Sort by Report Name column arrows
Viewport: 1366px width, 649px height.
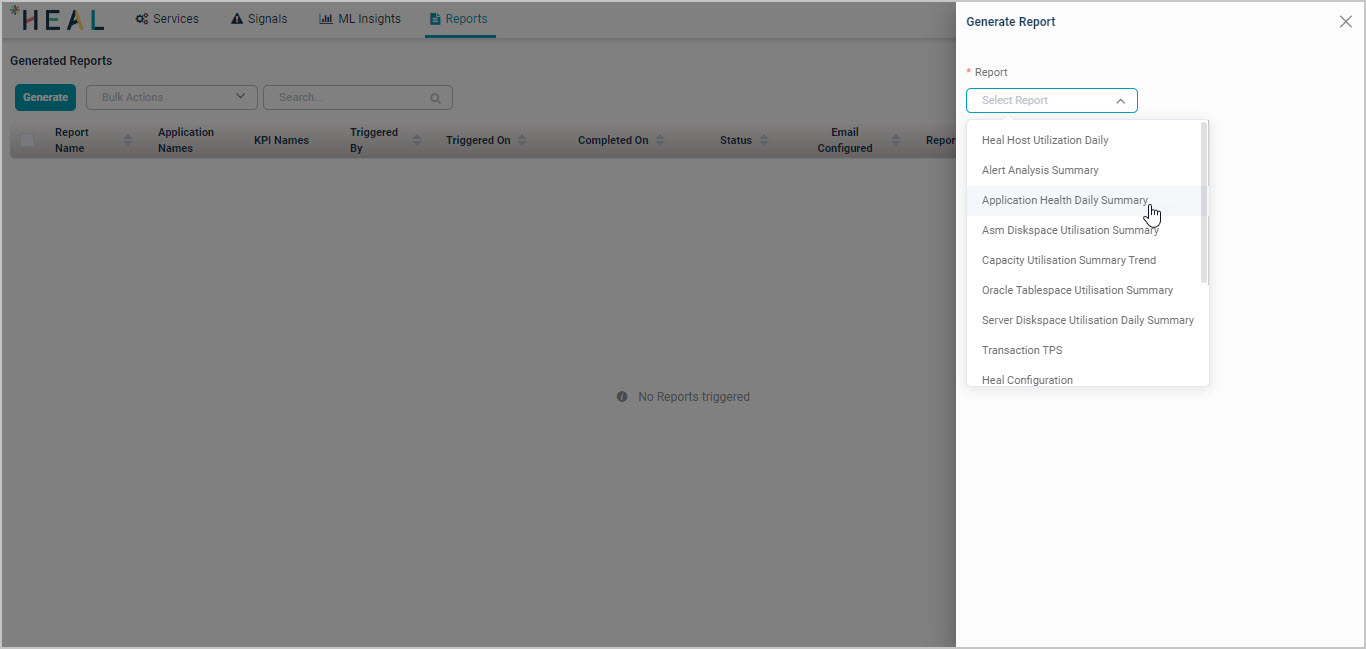point(128,140)
